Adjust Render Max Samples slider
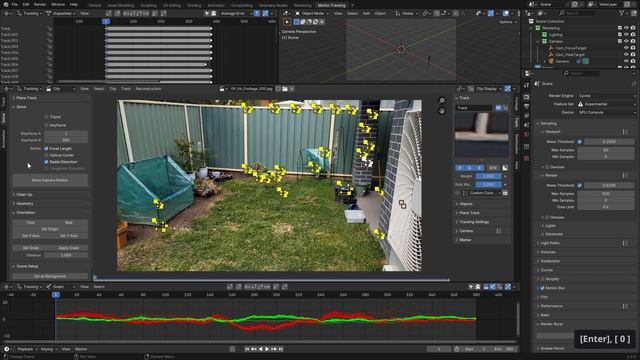This screenshot has width=640, height=360. [x=606, y=193]
